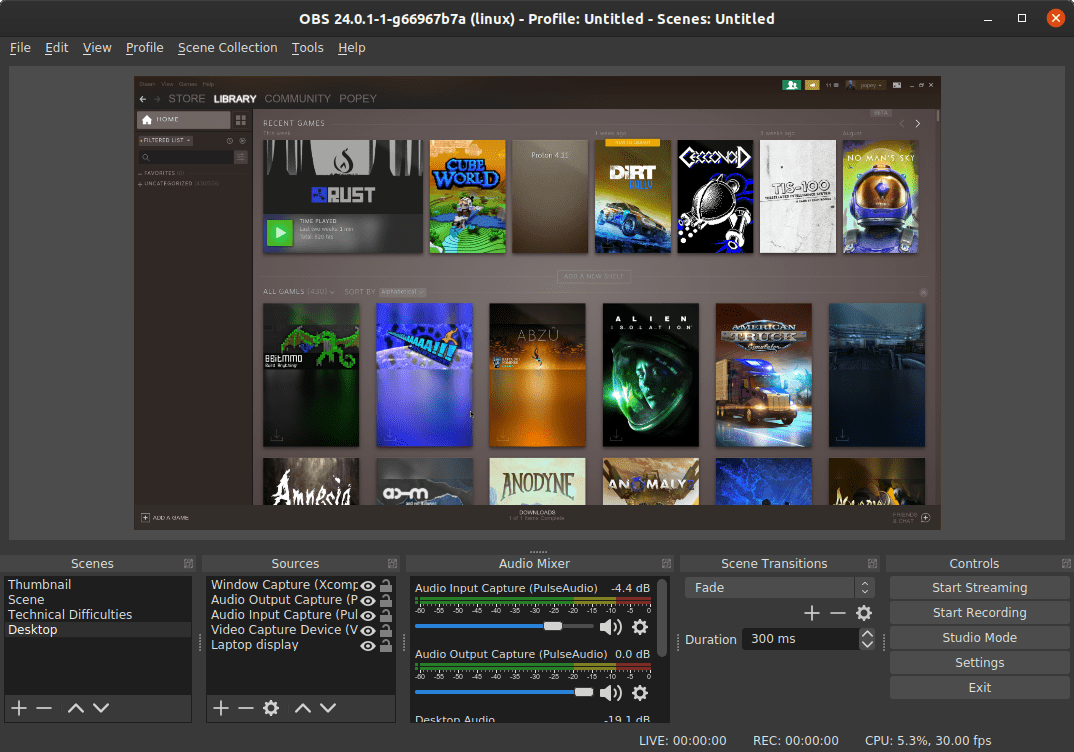Open the Help menu
The height and width of the screenshot is (752, 1074).
click(x=351, y=47)
